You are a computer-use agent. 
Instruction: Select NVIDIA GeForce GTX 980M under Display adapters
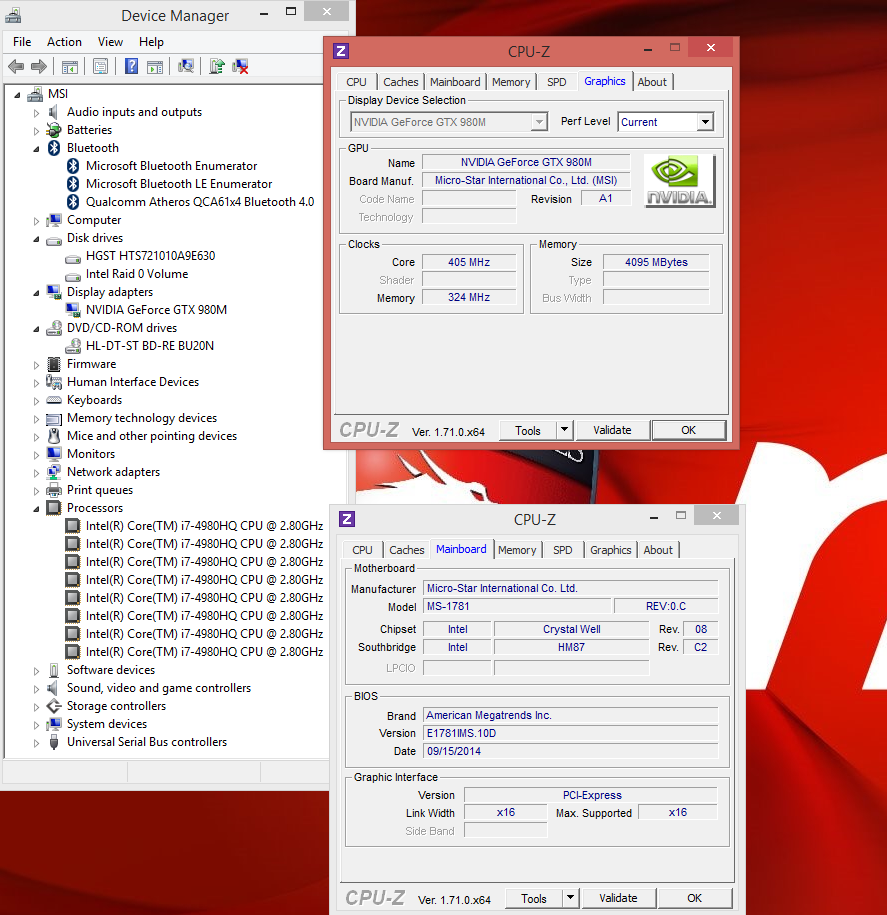coord(156,310)
